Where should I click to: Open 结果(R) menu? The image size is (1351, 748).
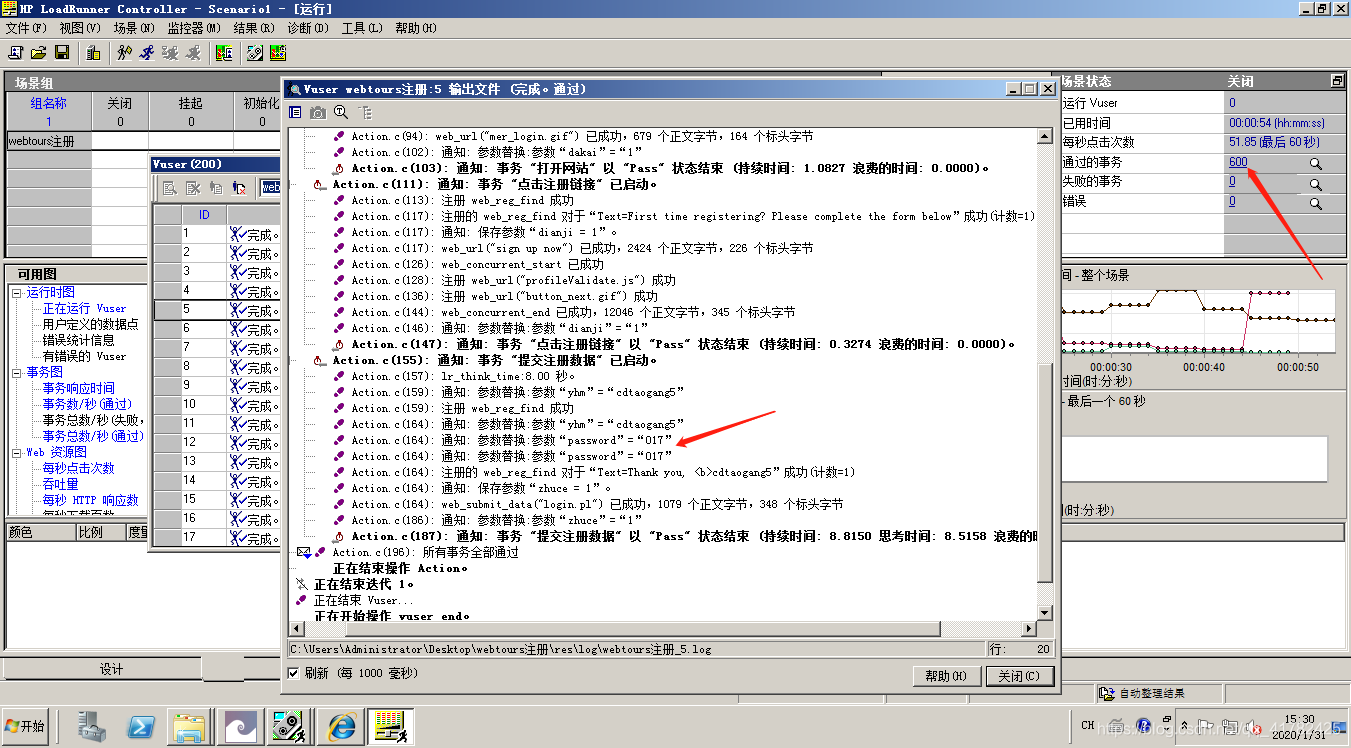coord(254,28)
